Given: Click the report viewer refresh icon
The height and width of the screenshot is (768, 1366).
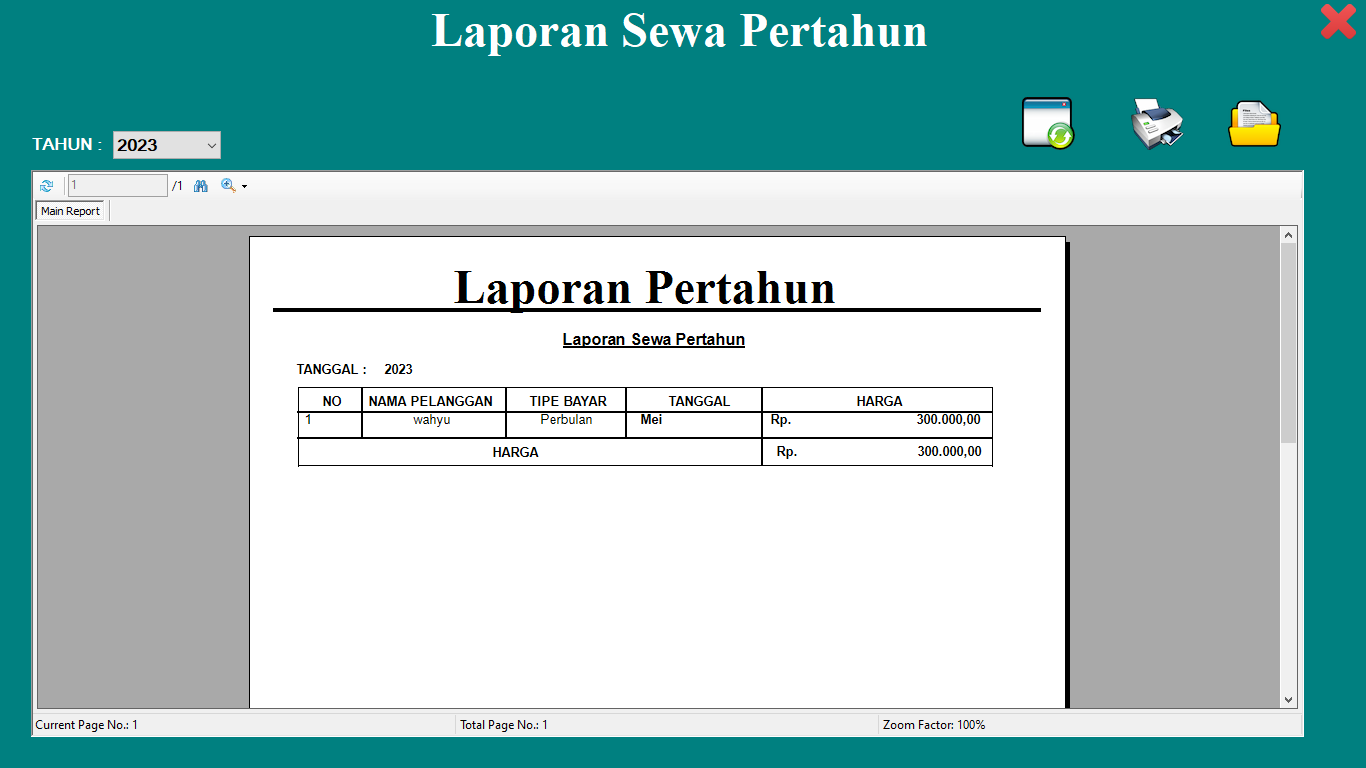Looking at the screenshot, I should (46, 186).
